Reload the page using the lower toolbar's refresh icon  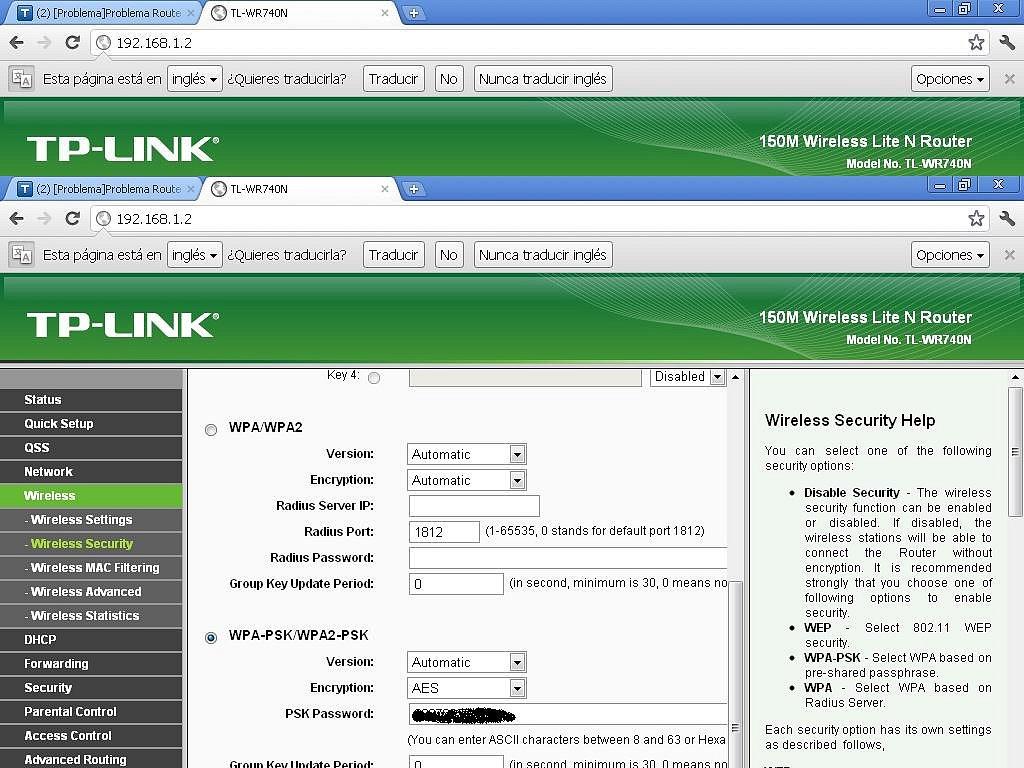pos(72,218)
